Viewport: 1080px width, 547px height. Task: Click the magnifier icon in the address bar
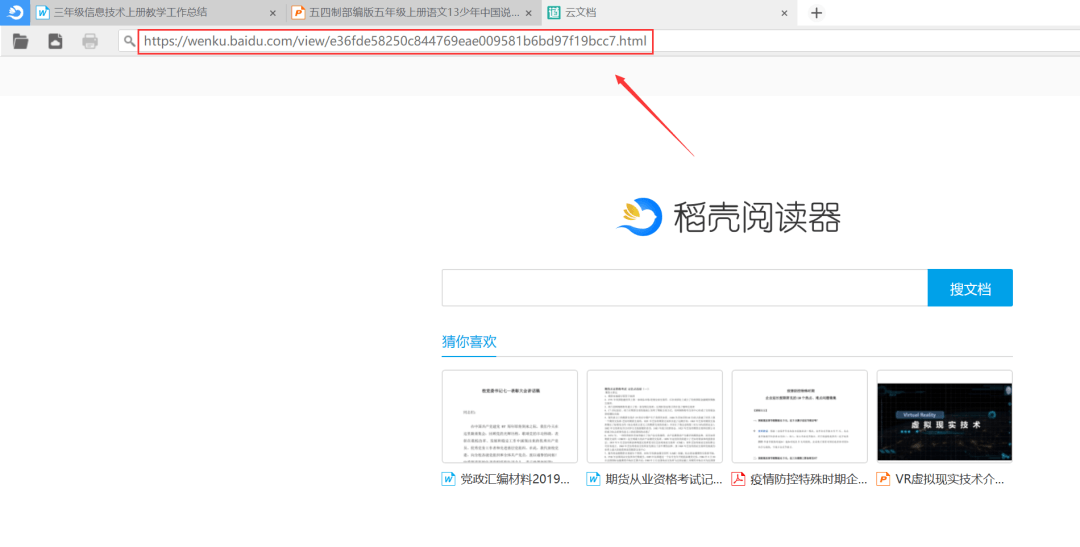(129, 41)
